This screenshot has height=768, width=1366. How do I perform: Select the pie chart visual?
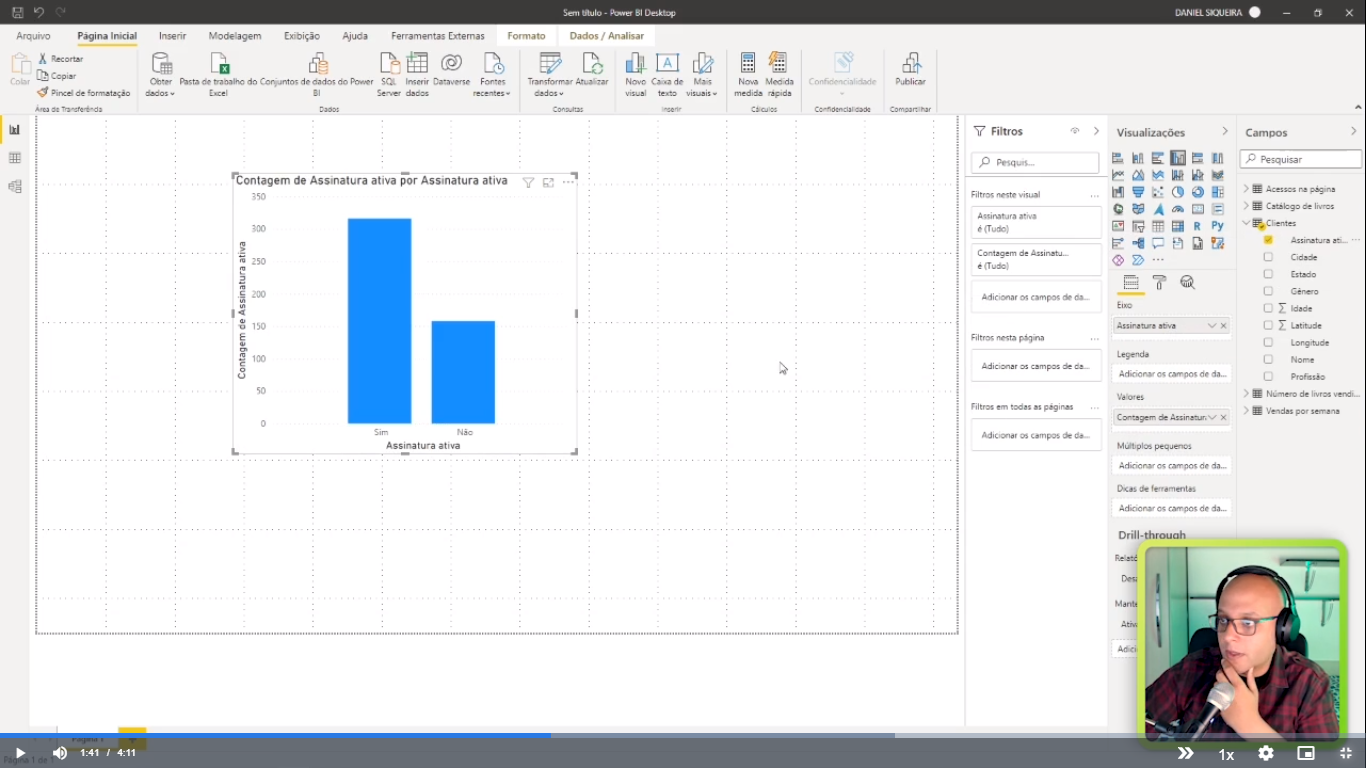coord(1178,192)
